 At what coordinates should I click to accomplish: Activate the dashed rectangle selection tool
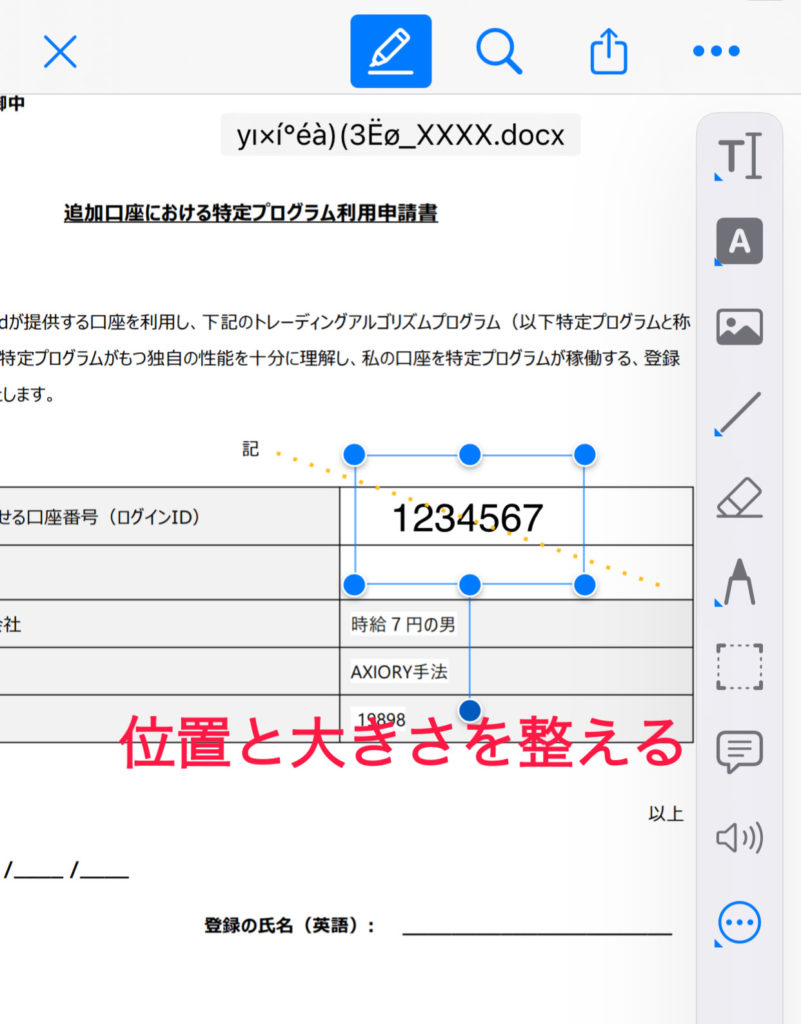click(x=740, y=667)
